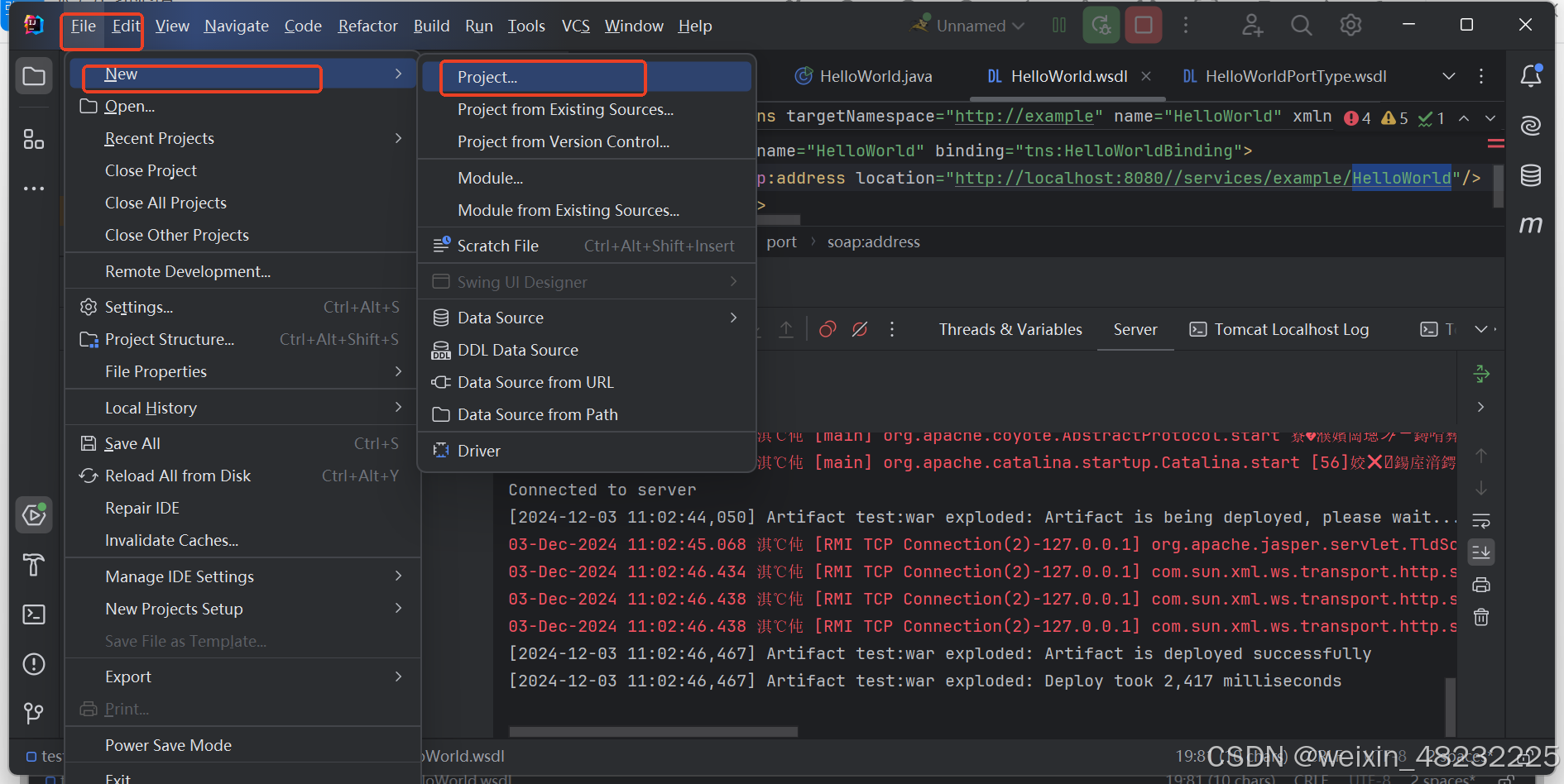Expand hidden debug tabs chevron
Viewport: 1564px width, 784px height.
(1481, 329)
